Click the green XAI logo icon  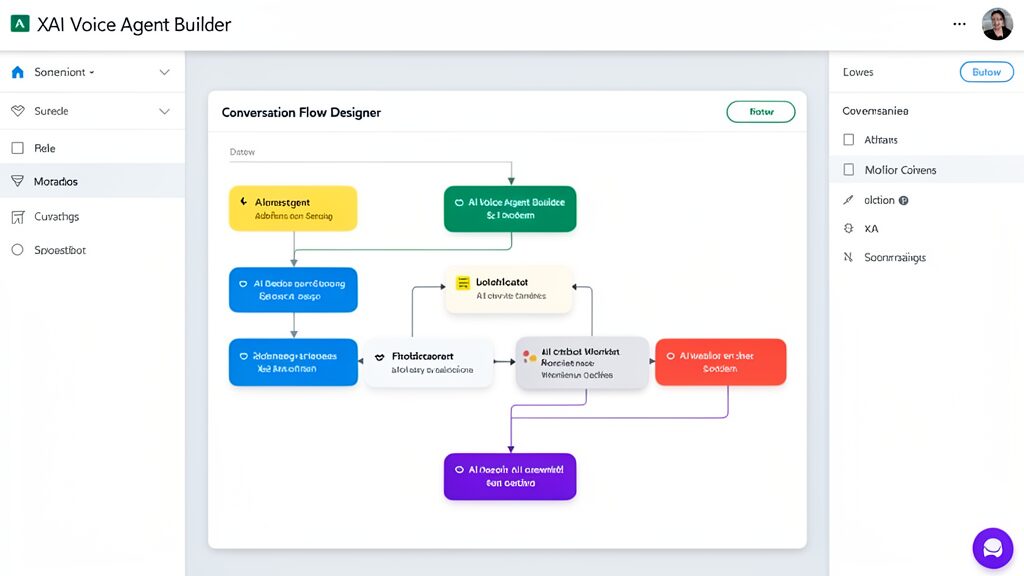point(20,24)
